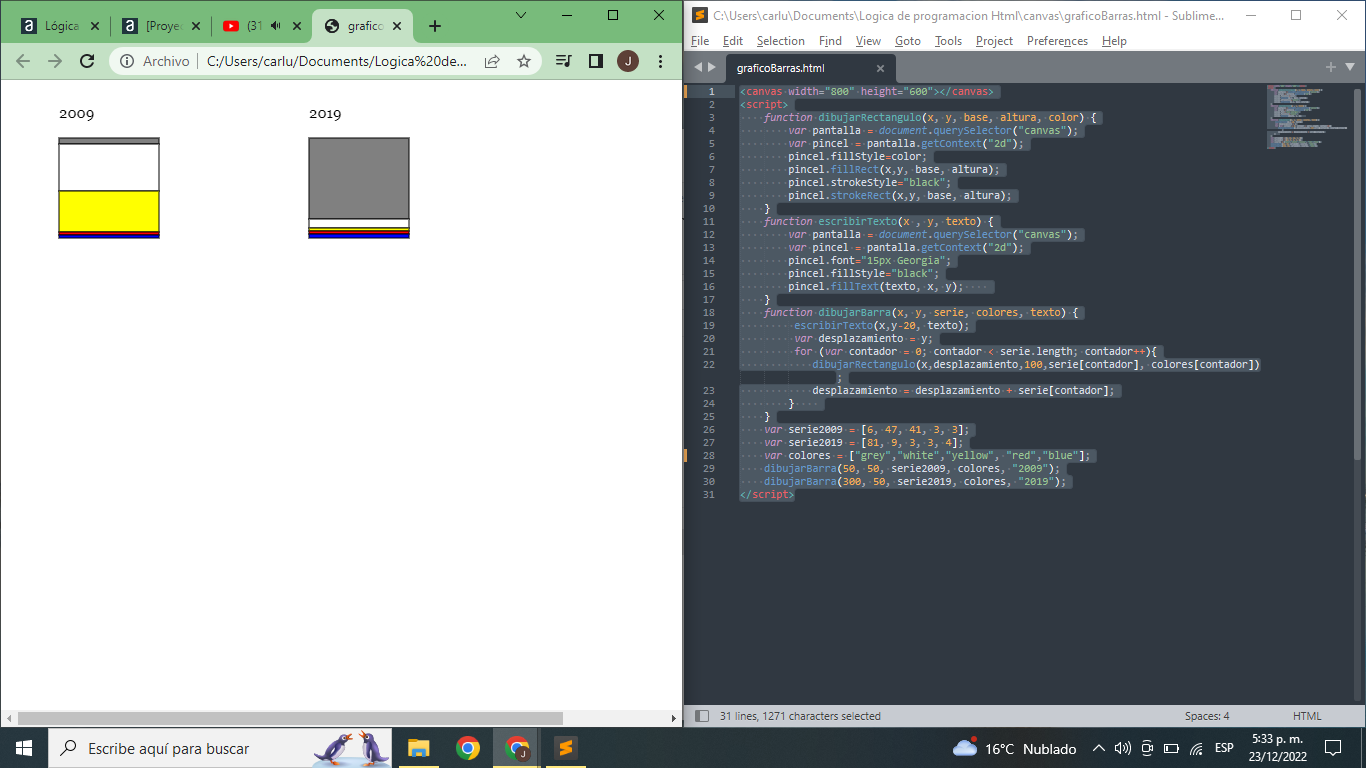Show hidden system tray icons chevron
The image size is (1366, 768).
pyautogui.click(x=1099, y=748)
